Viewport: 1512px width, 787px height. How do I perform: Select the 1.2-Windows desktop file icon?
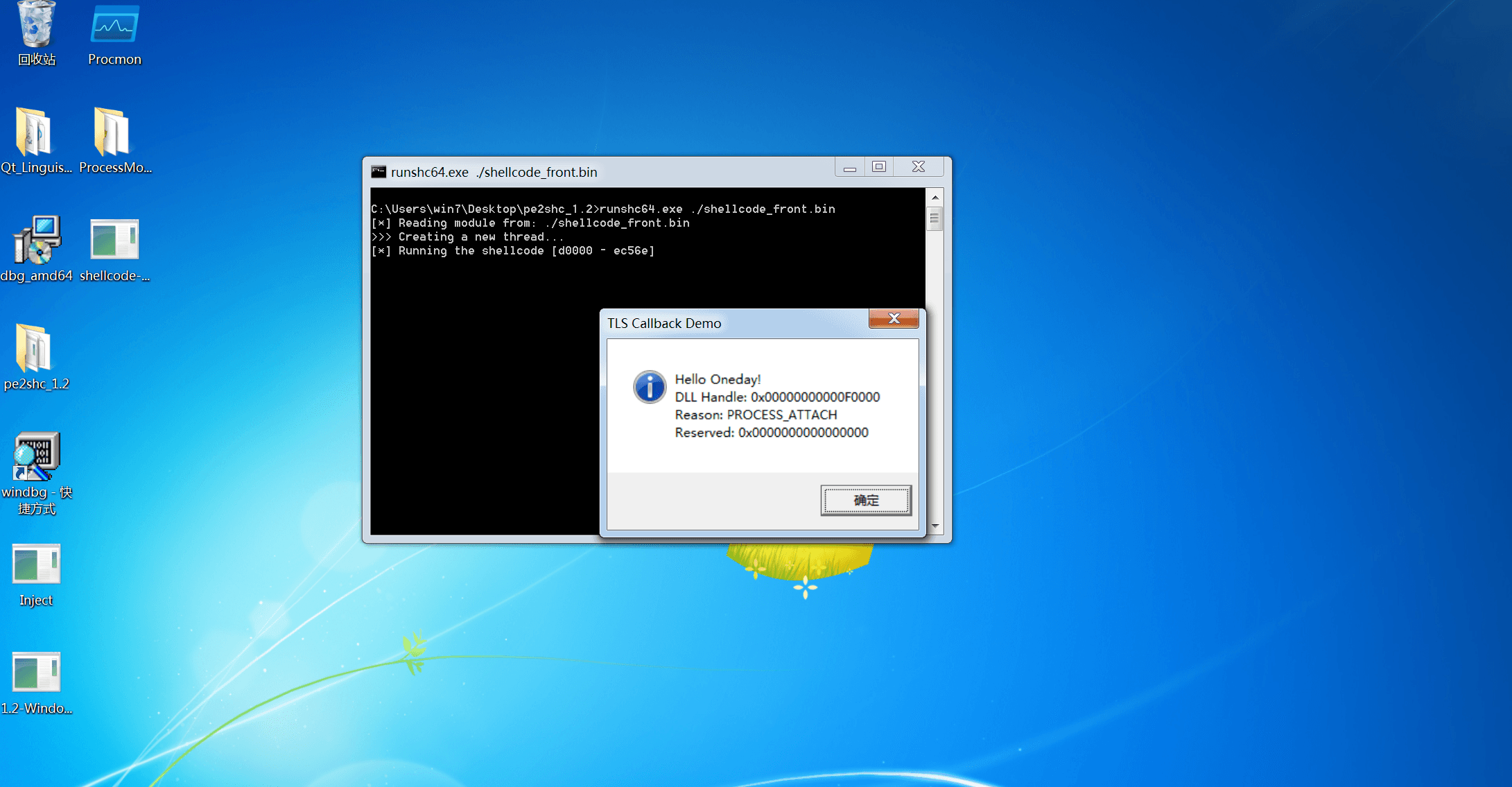[x=36, y=673]
